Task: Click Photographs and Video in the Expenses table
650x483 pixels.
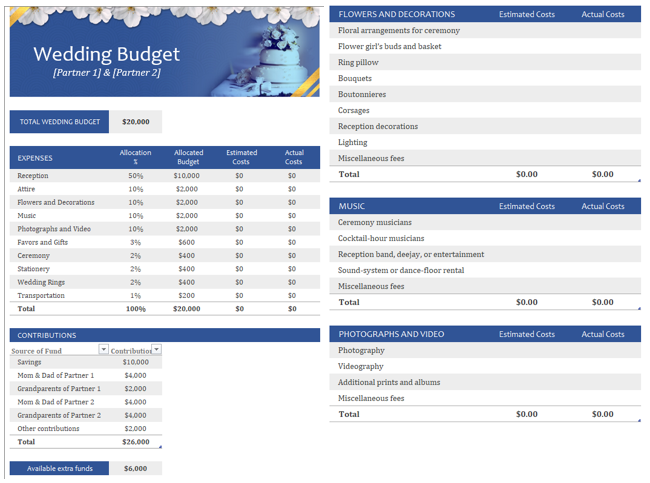Action: point(54,228)
